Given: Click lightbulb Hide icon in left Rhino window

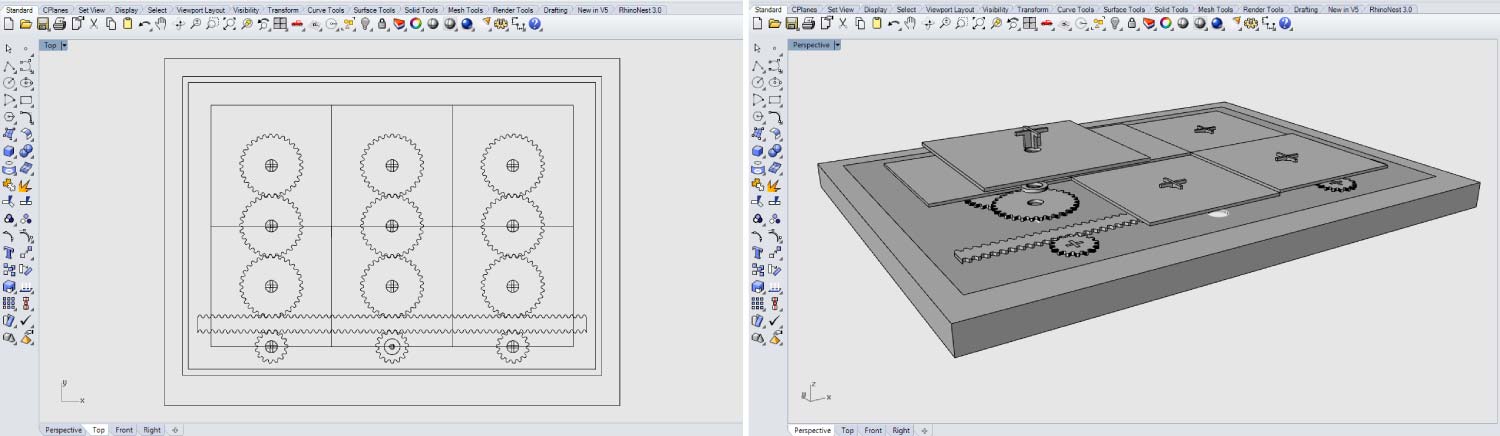Looking at the screenshot, I should pos(365,24).
